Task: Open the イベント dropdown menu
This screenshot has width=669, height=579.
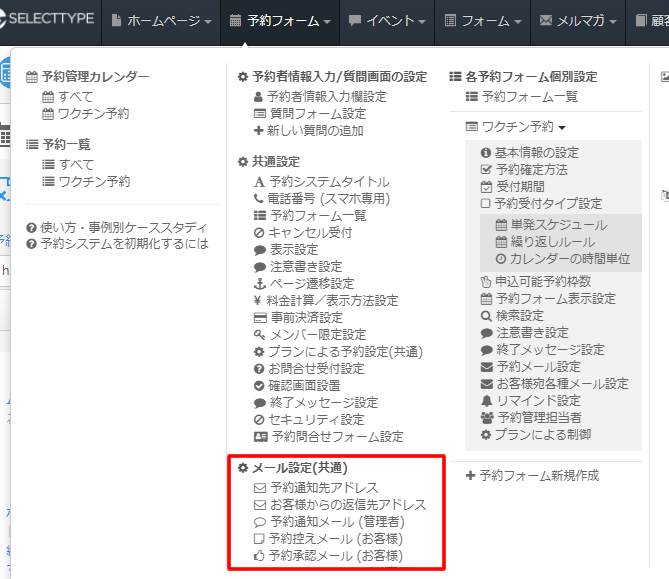Action: (386, 21)
